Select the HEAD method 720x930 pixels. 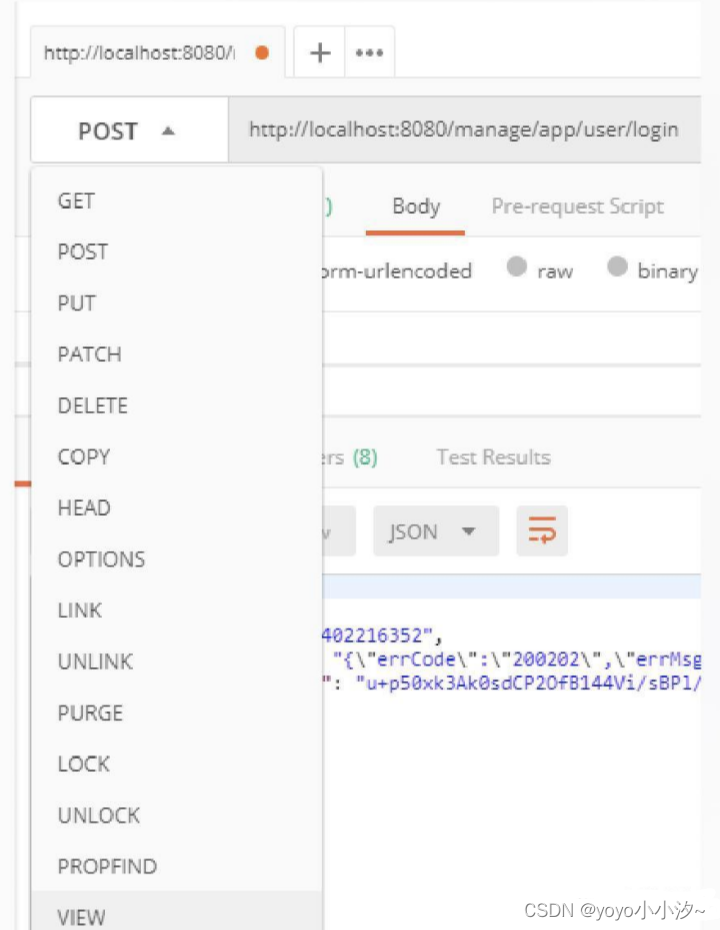point(84,508)
